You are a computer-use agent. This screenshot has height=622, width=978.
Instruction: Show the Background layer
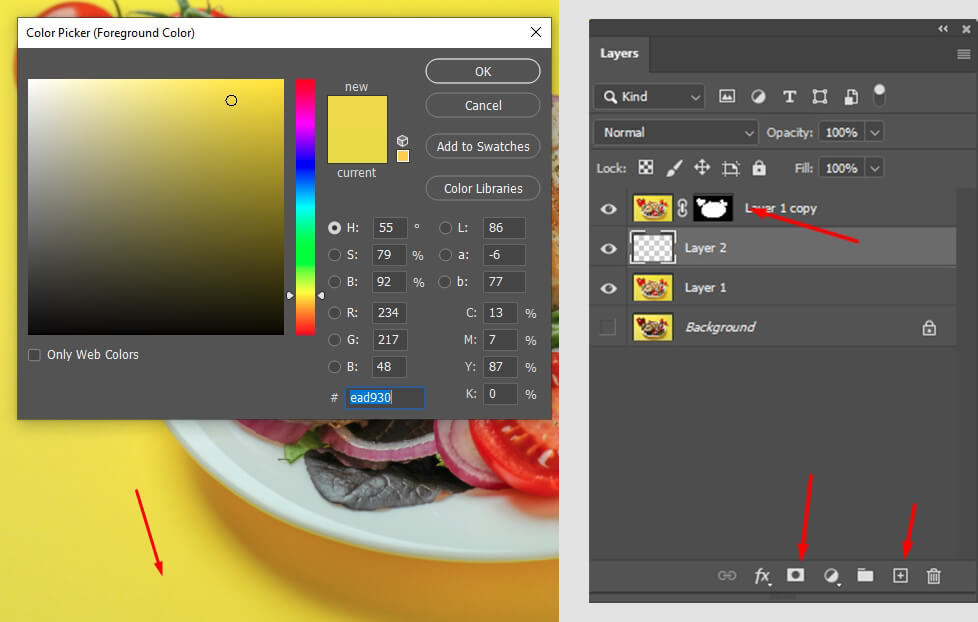608,327
